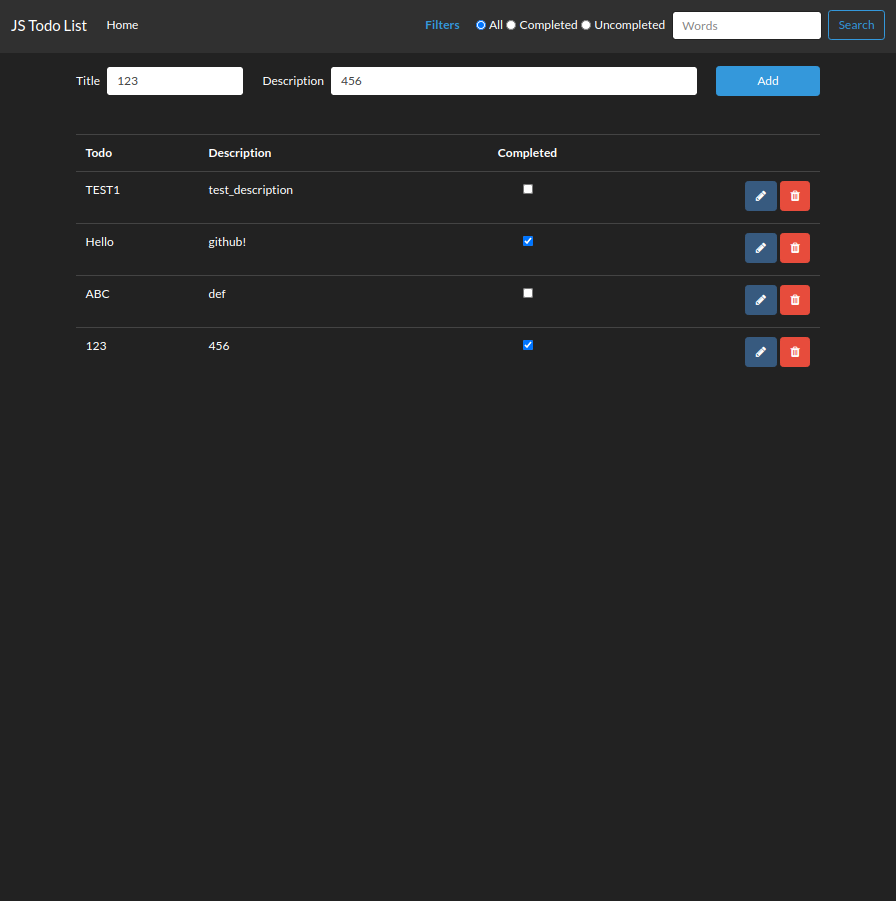Focus the Description input field

pos(513,81)
